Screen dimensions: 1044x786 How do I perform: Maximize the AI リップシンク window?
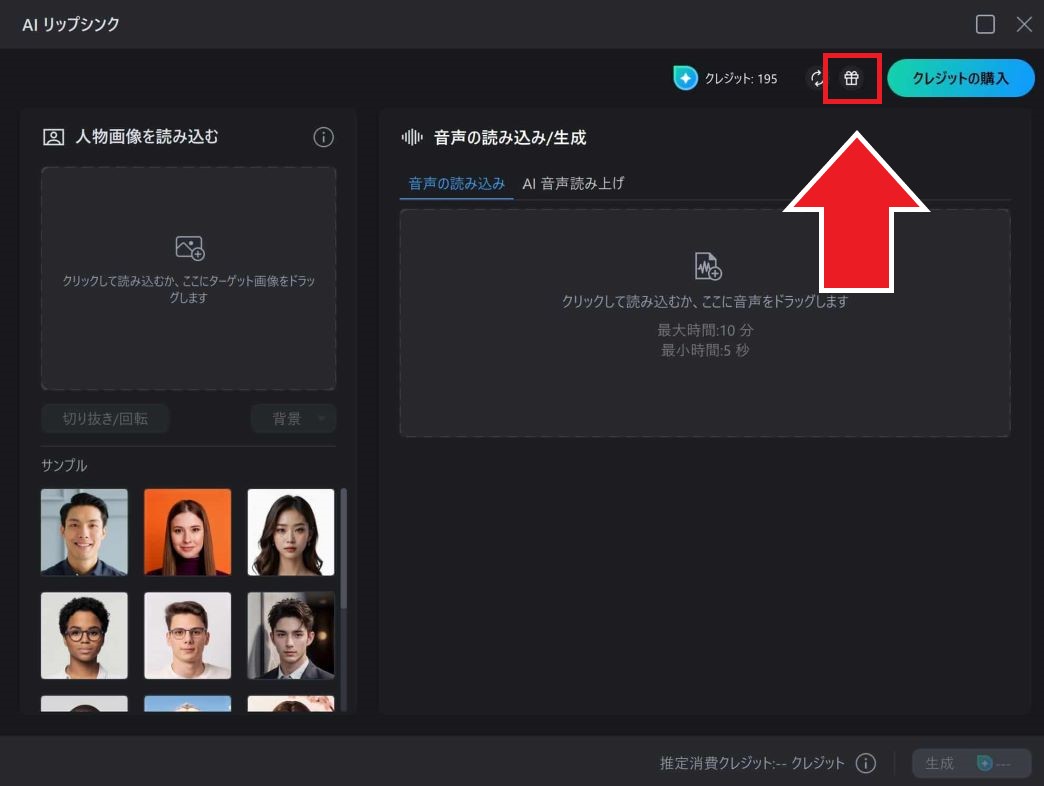(985, 25)
